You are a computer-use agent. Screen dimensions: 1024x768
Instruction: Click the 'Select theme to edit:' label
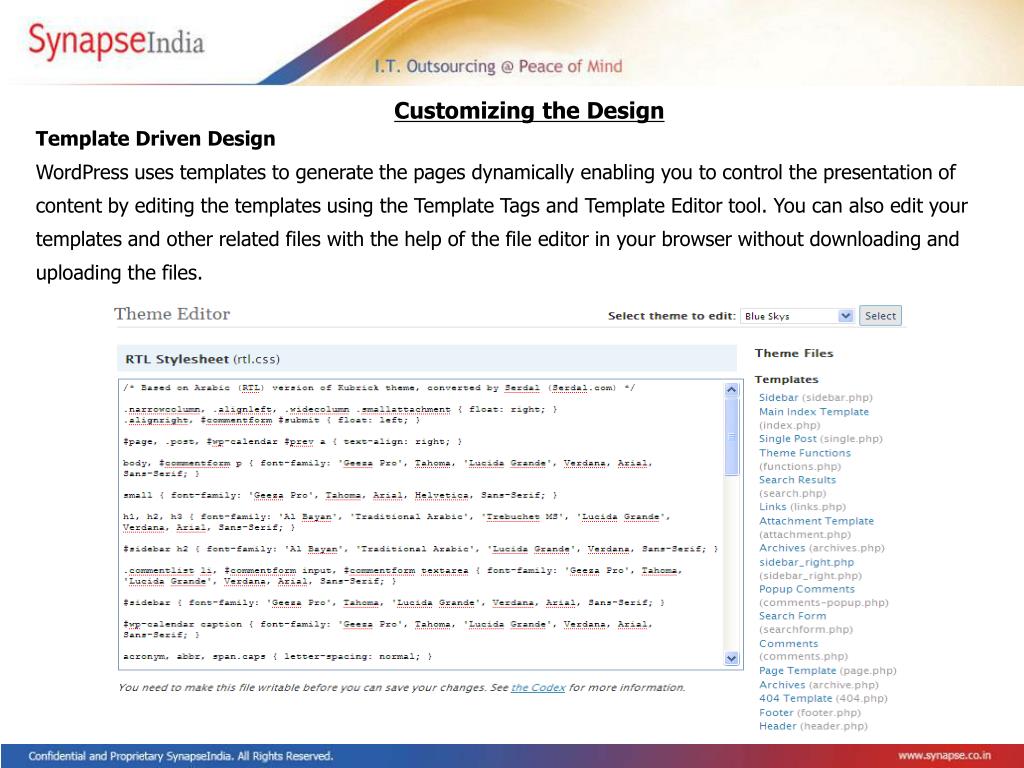click(x=672, y=316)
